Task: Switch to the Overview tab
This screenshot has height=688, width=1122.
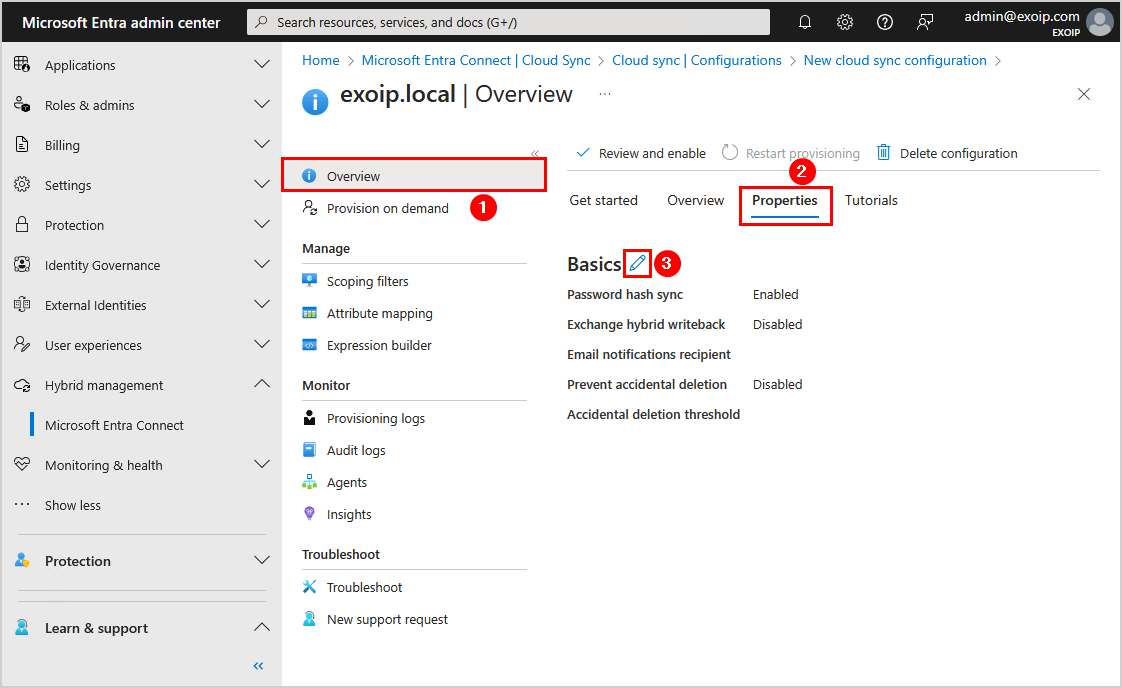Action: click(696, 200)
